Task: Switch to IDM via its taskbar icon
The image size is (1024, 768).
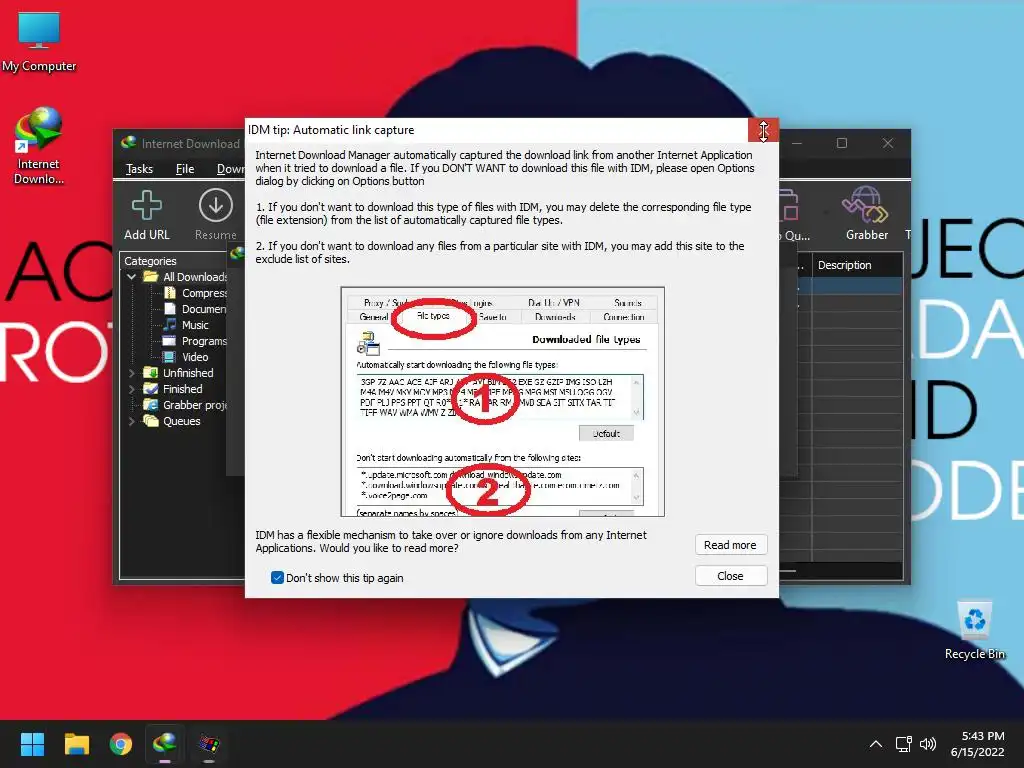Action: click(165, 744)
